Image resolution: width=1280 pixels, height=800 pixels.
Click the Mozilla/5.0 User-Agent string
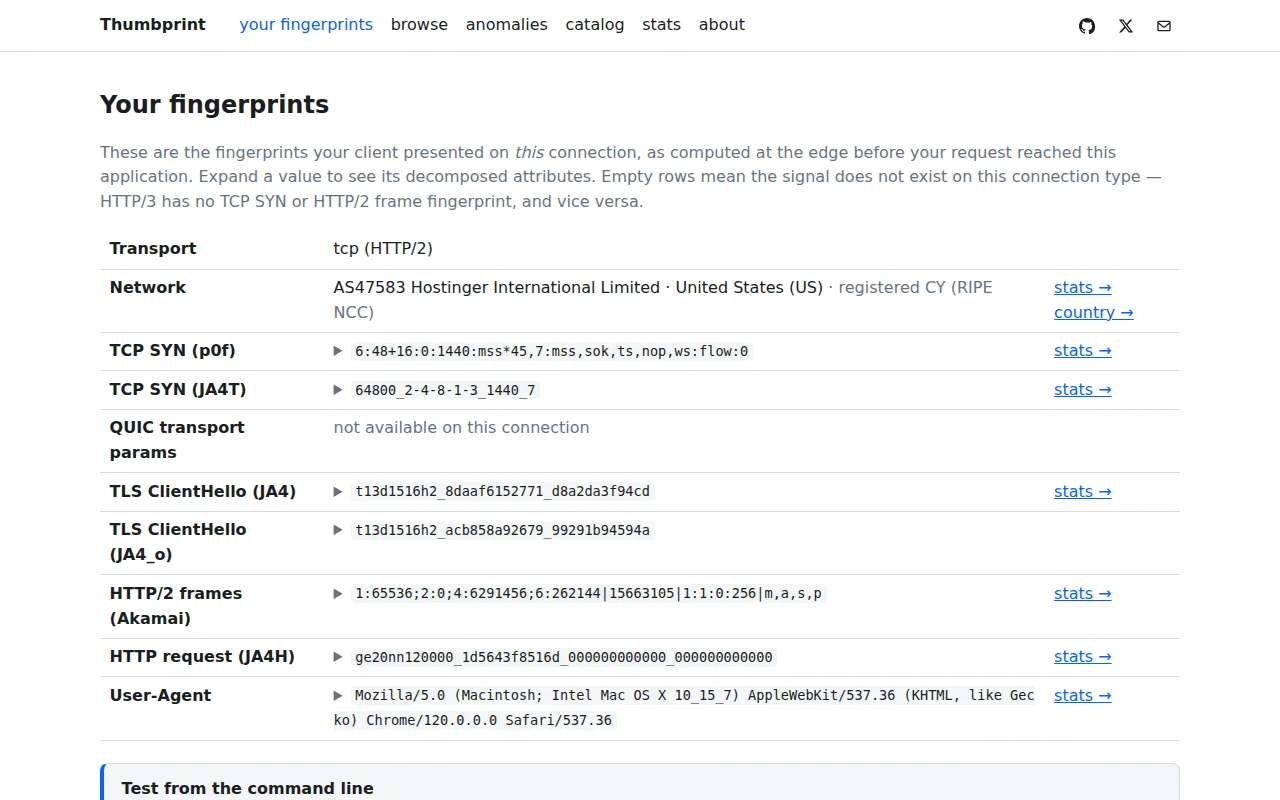click(685, 707)
